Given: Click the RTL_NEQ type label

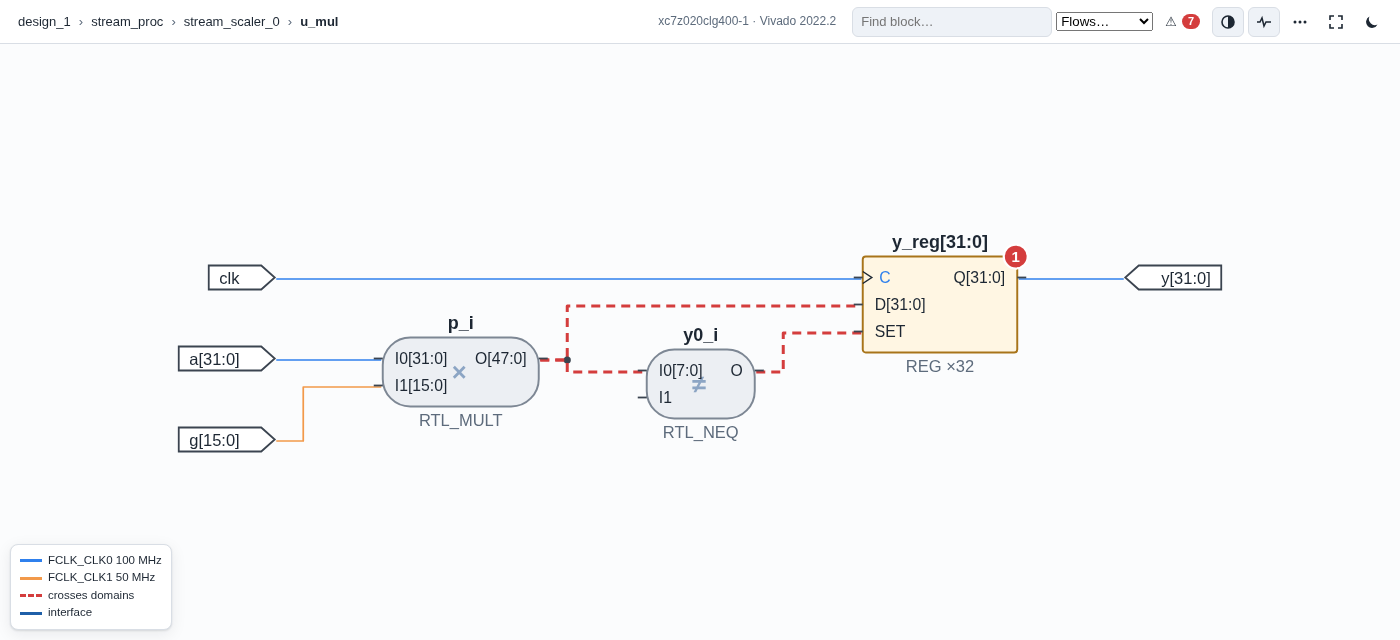Looking at the screenshot, I should pos(701,433).
